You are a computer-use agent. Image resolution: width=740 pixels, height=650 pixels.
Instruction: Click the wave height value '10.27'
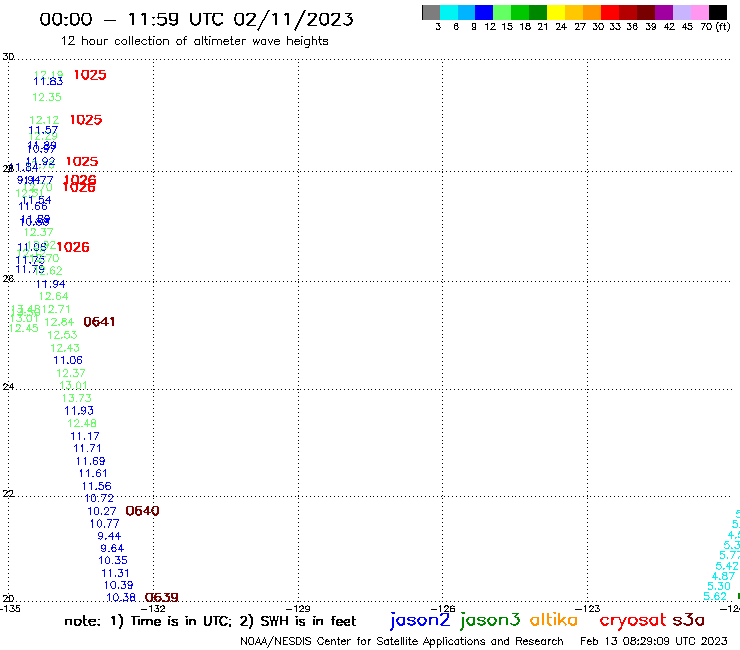tap(101, 511)
